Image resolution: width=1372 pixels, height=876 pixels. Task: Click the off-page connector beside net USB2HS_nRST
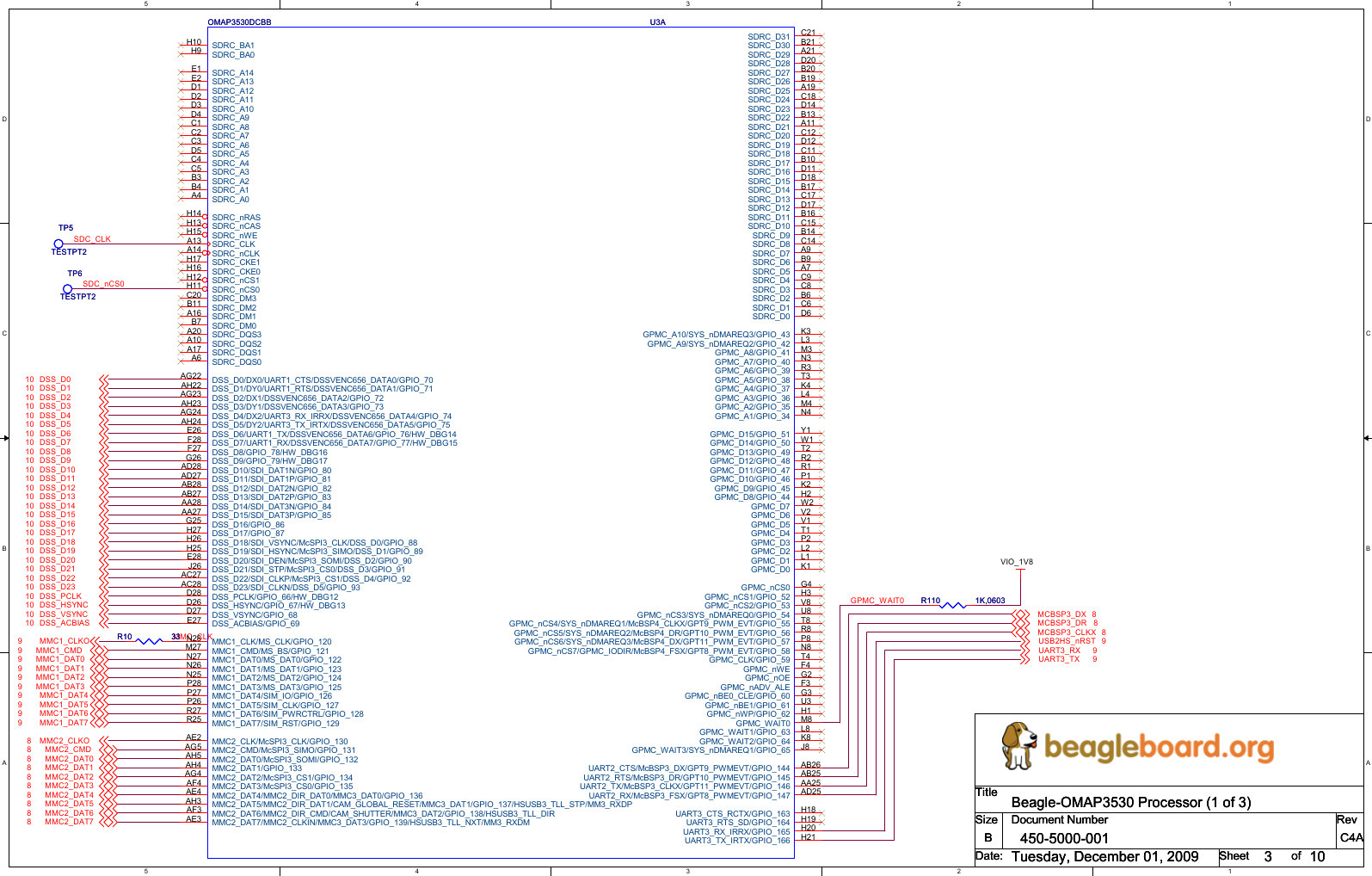click(1024, 641)
